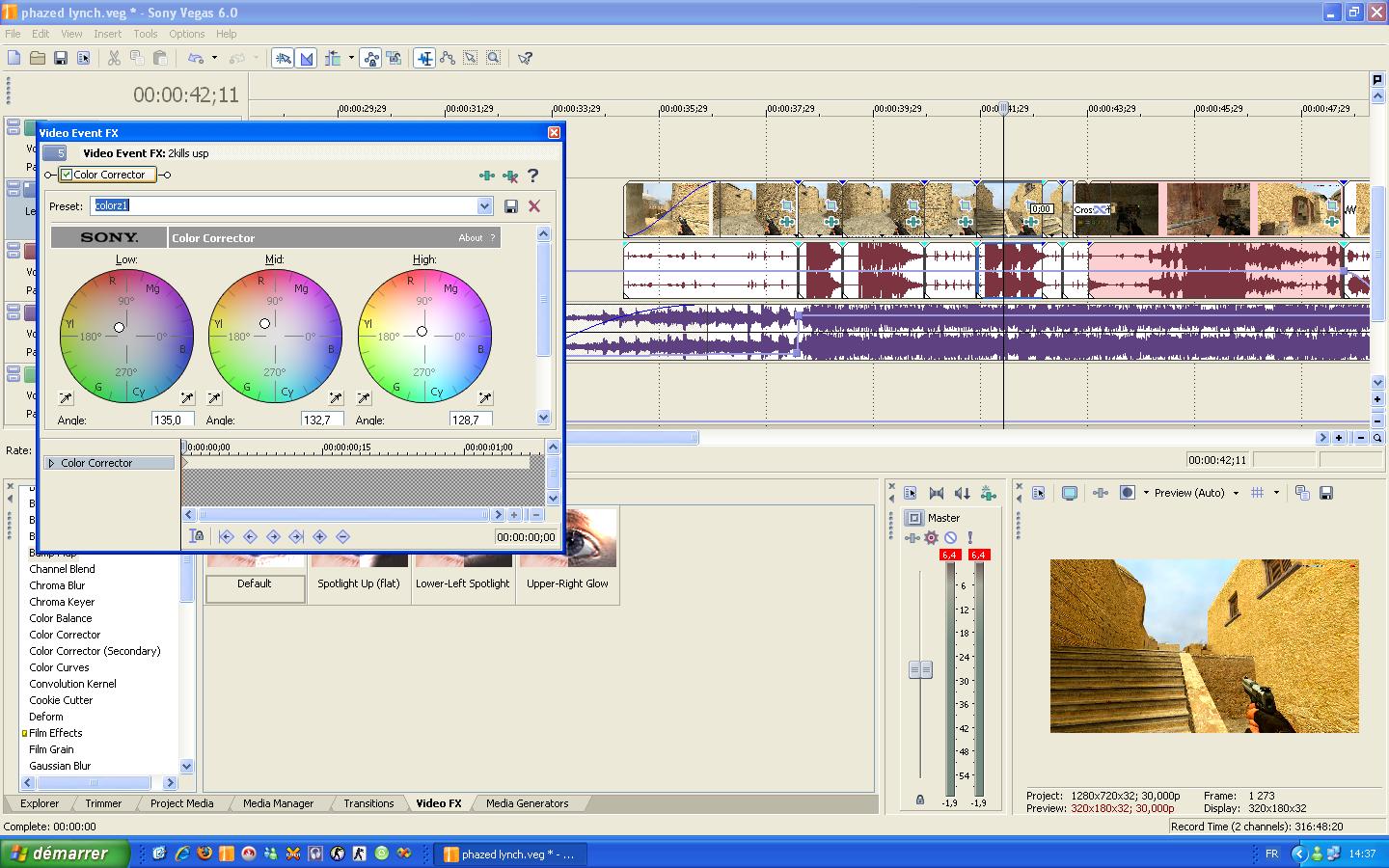Click the About link in Color Corrector

[471, 237]
